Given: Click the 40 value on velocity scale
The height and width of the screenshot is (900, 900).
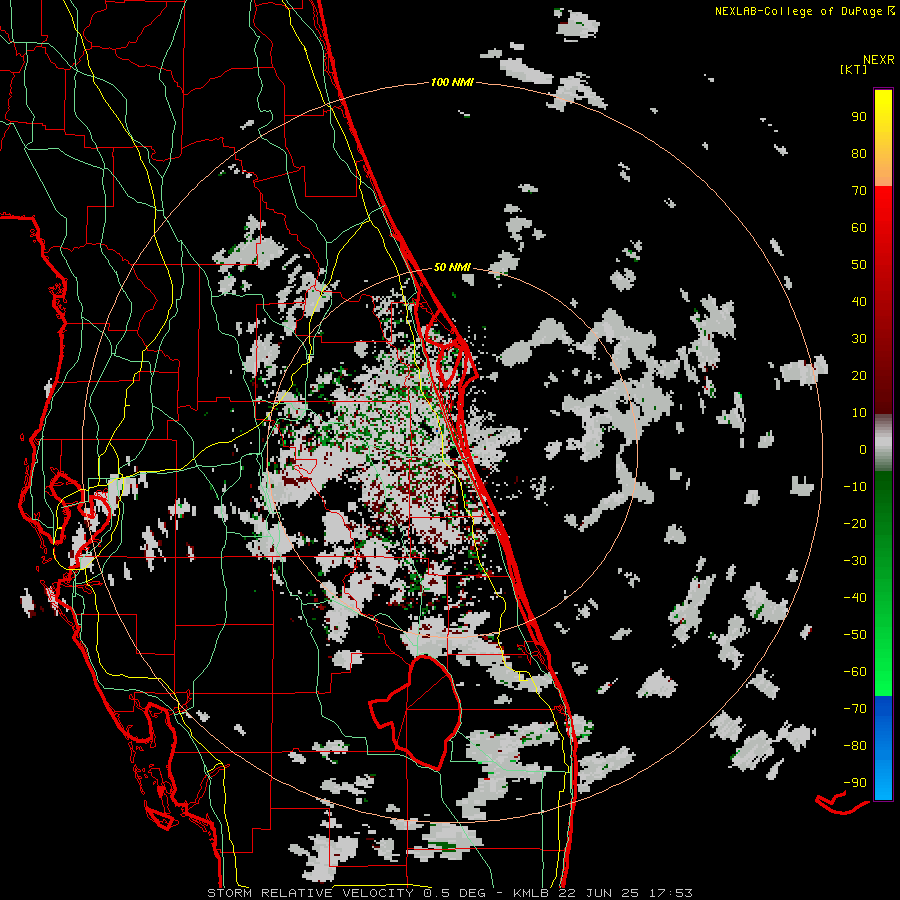Looking at the screenshot, I should tap(859, 302).
